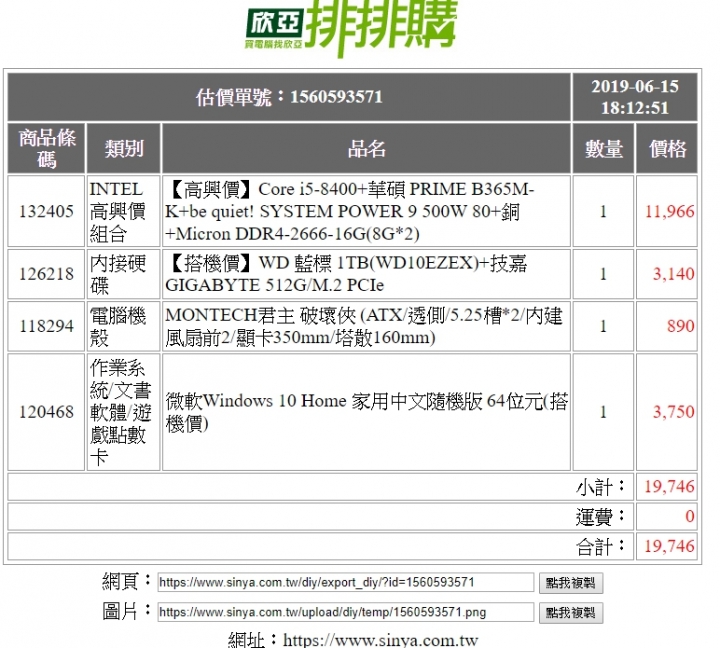Viewport: 720px width, 648px height.
Task: Click quantity 1 in row 132405
Action: point(603,211)
